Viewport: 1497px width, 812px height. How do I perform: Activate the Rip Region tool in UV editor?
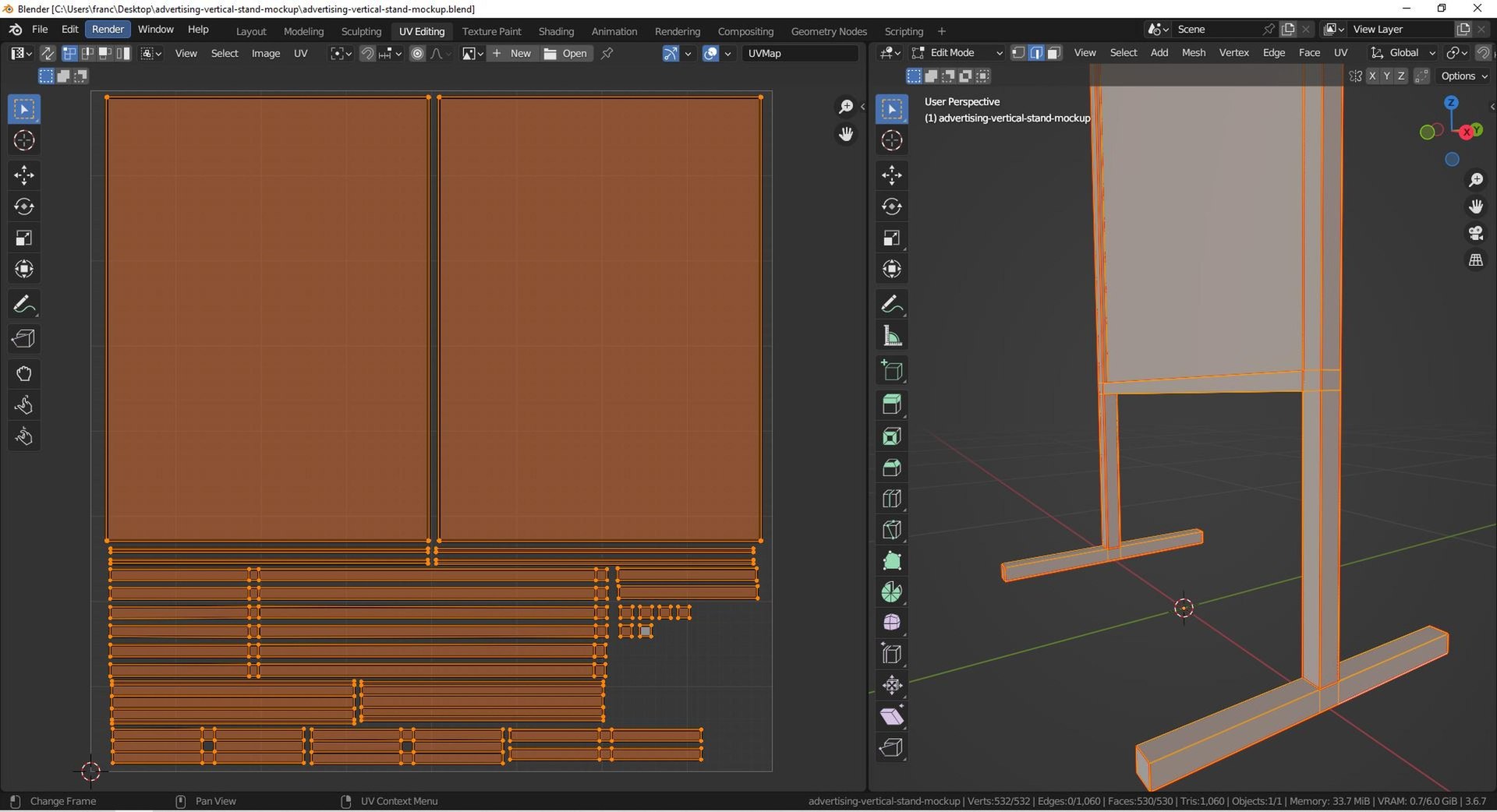tap(23, 339)
